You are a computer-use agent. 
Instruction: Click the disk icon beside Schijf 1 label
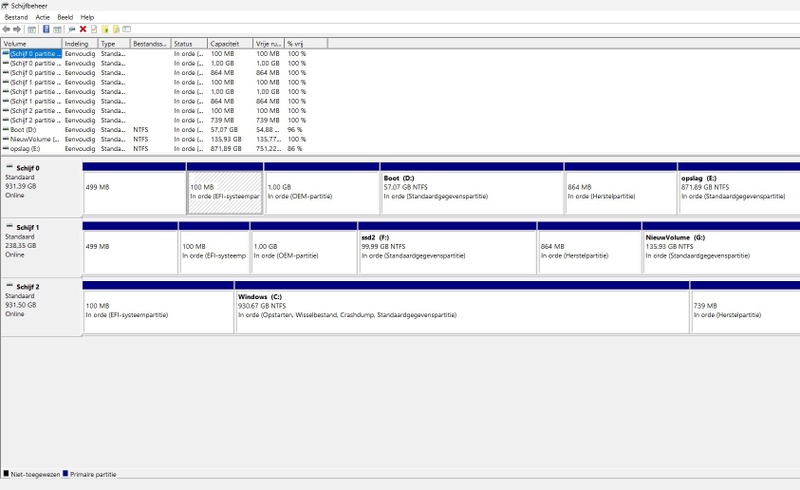[x=9, y=226]
